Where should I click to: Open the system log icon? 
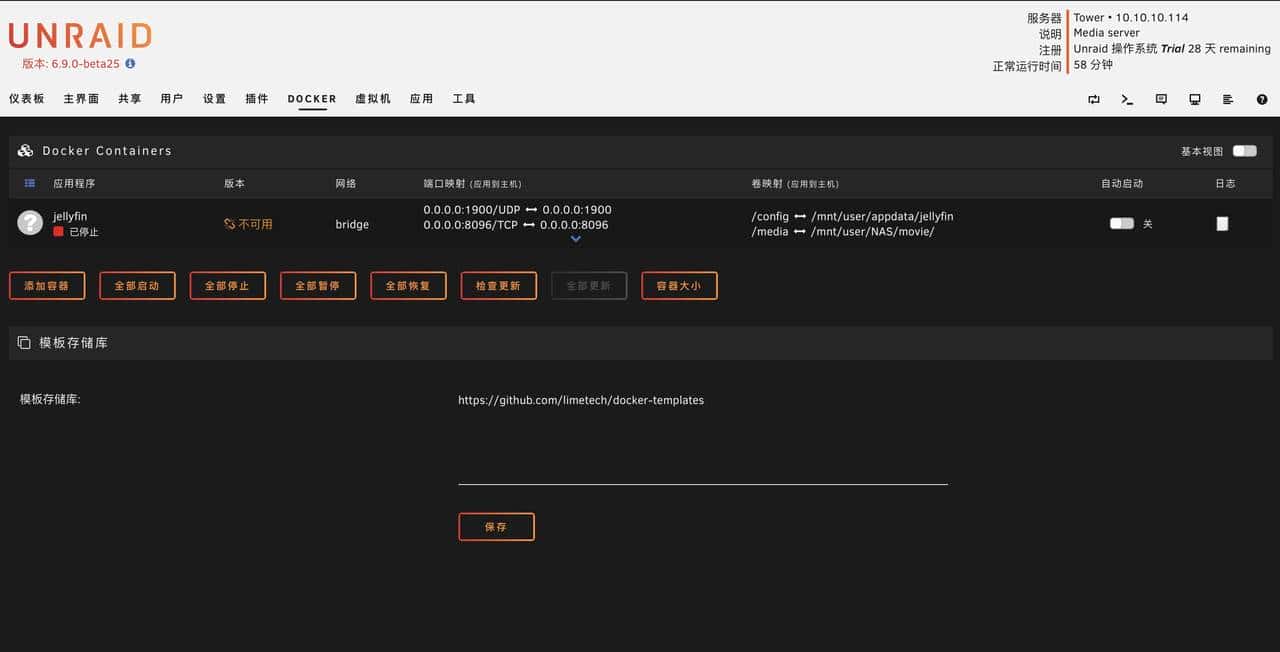pos(1227,99)
